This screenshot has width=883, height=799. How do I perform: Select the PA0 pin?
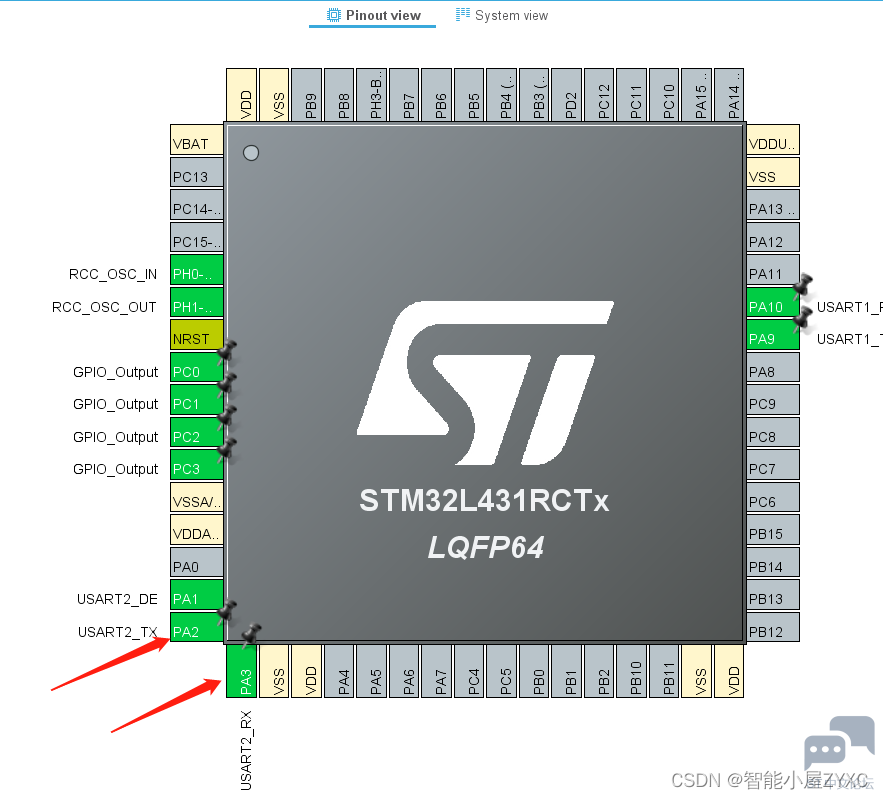pos(197,561)
